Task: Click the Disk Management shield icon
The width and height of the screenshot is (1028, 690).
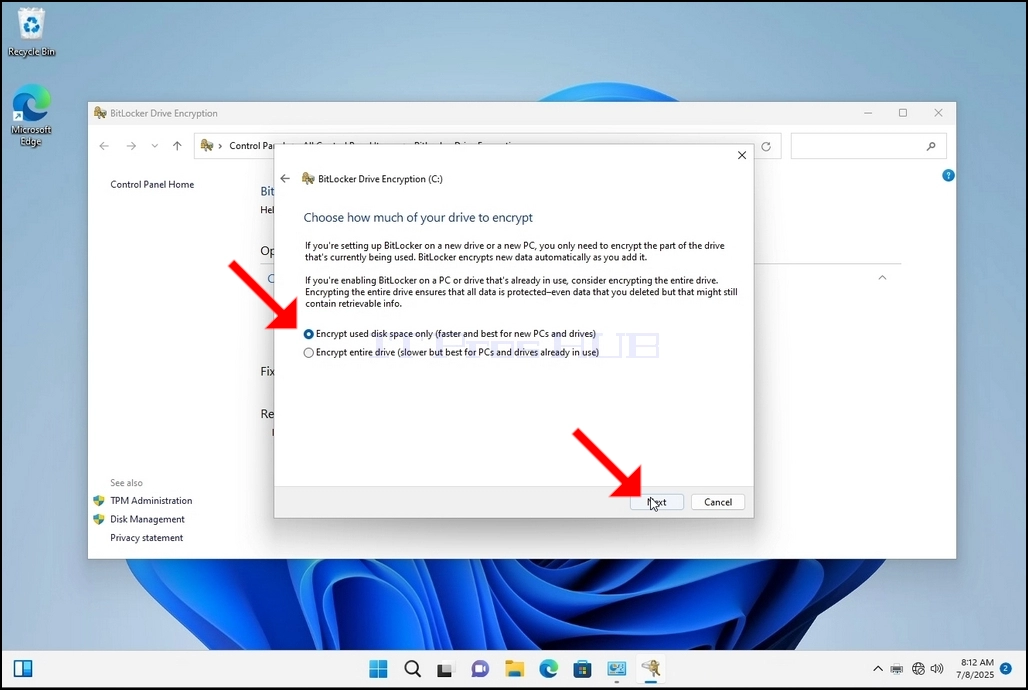Action: pos(99,519)
